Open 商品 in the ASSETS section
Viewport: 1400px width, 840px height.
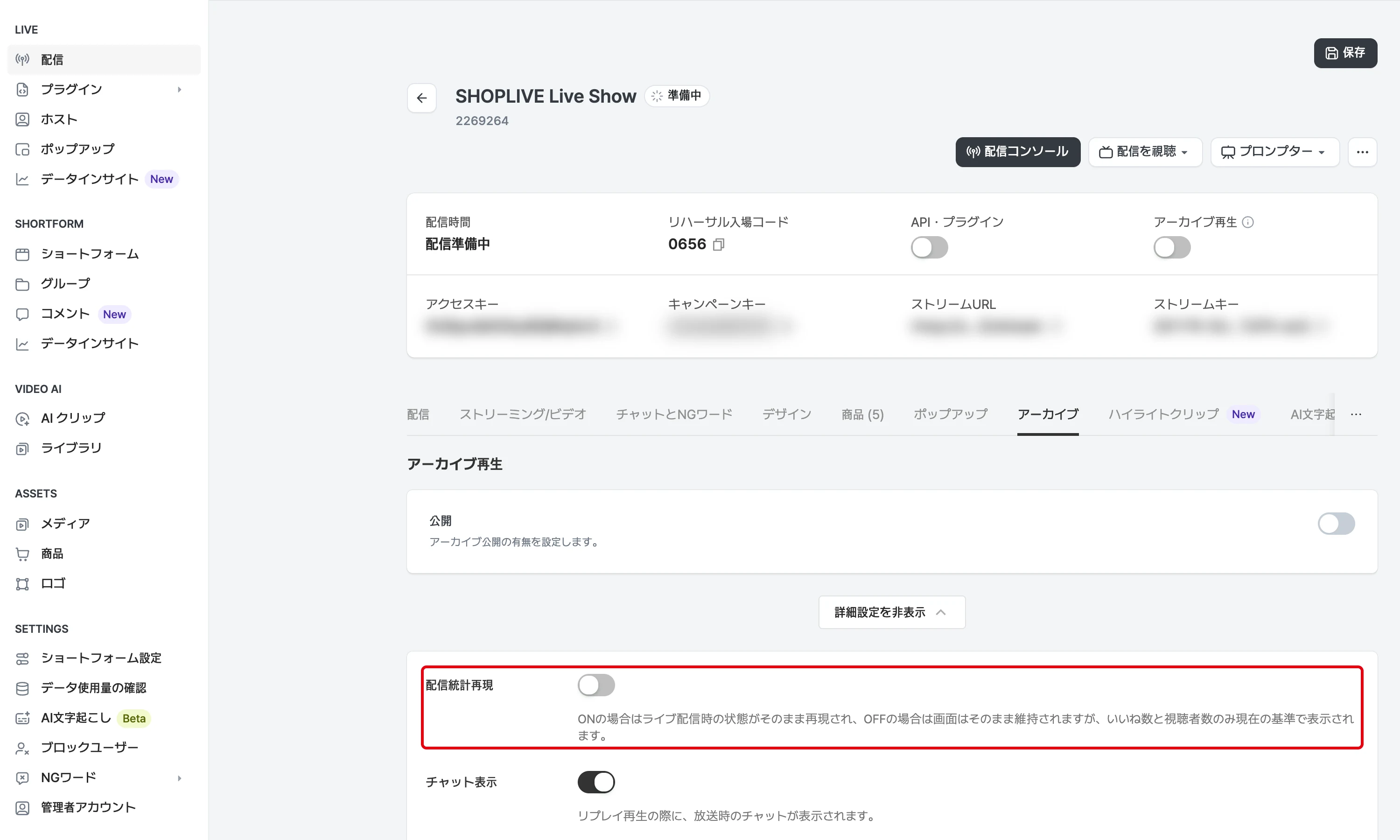coord(104,553)
